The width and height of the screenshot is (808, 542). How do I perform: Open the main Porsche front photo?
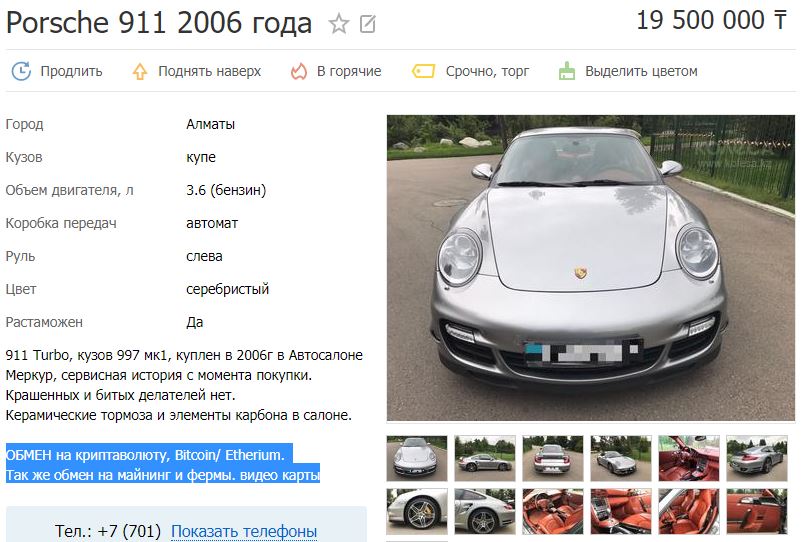tap(591, 268)
